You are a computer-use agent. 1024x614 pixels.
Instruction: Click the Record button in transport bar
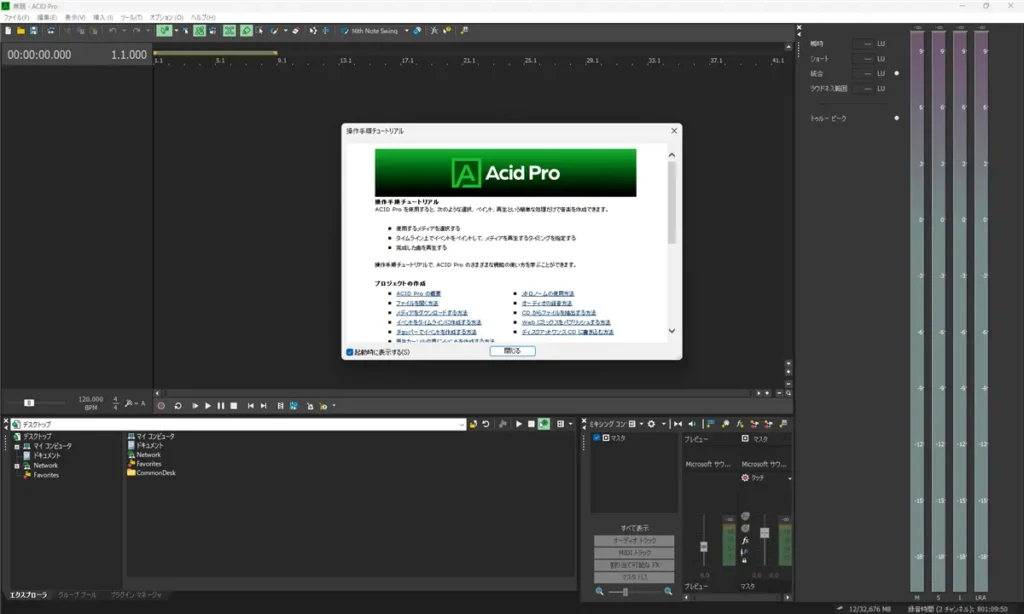coord(161,406)
